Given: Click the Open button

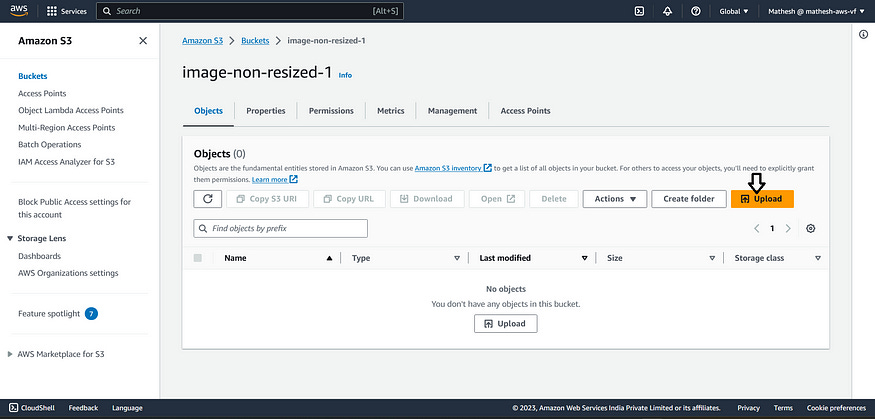Looking at the screenshot, I should click(x=497, y=199).
